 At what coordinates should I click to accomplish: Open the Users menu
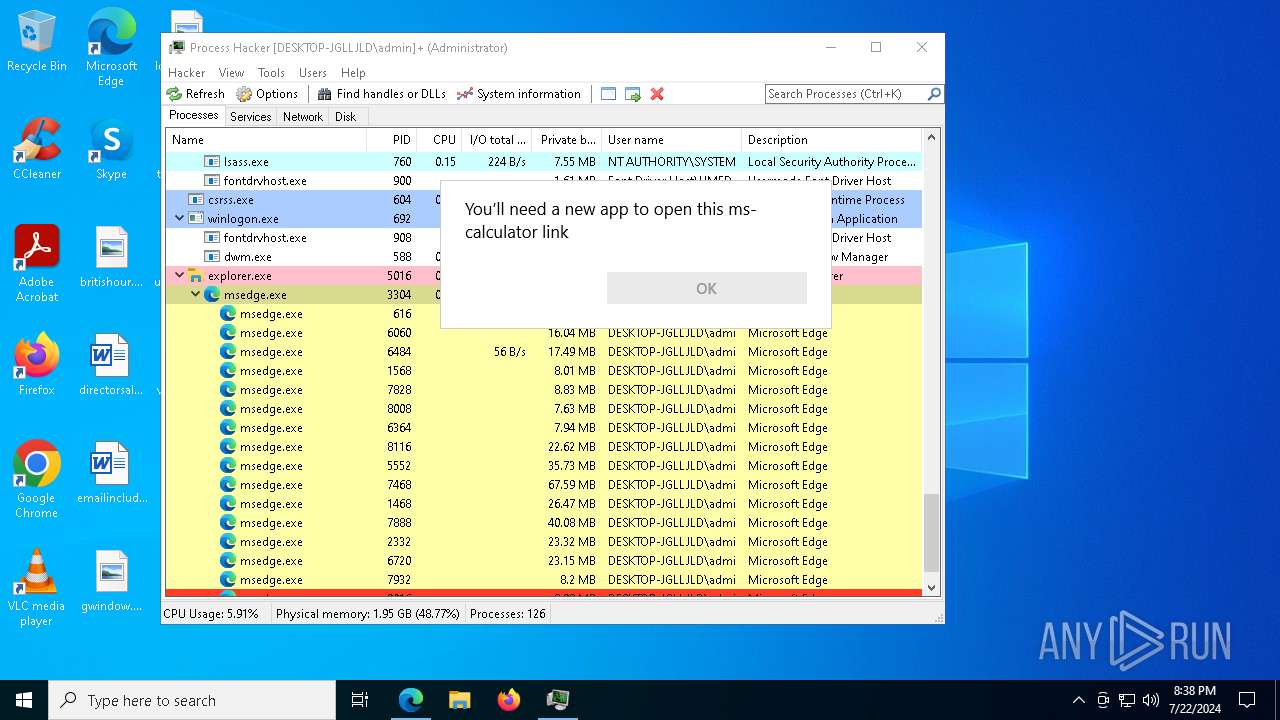(x=313, y=73)
